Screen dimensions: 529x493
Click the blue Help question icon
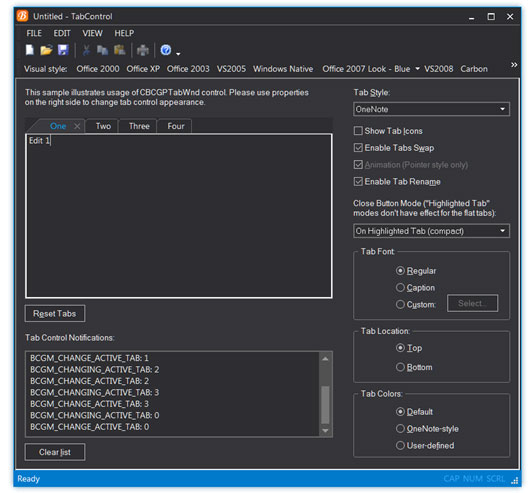pyautogui.click(x=166, y=50)
